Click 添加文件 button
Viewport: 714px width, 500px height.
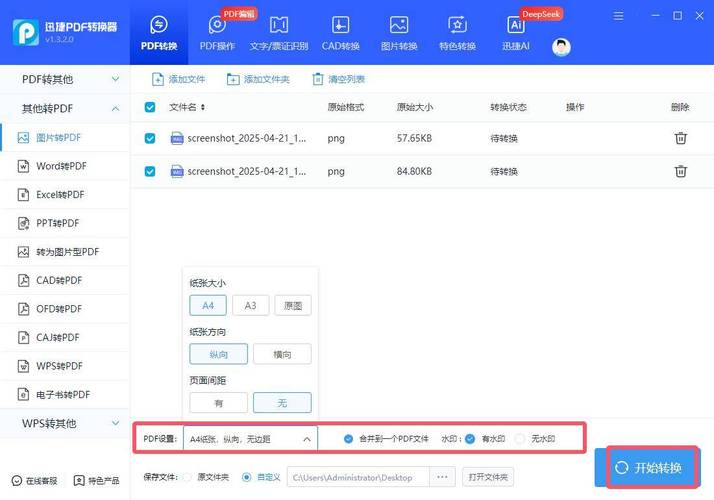(178, 79)
